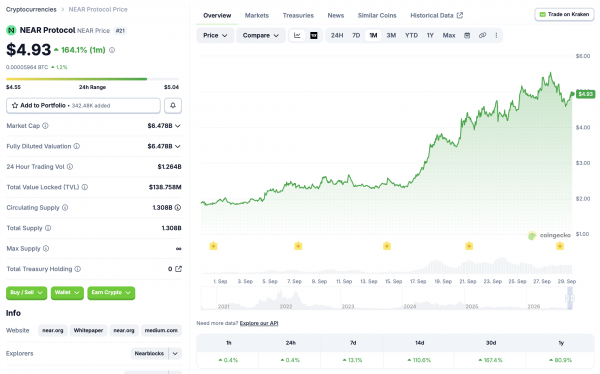Open Market Cap info tooltip icon

click(x=45, y=126)
